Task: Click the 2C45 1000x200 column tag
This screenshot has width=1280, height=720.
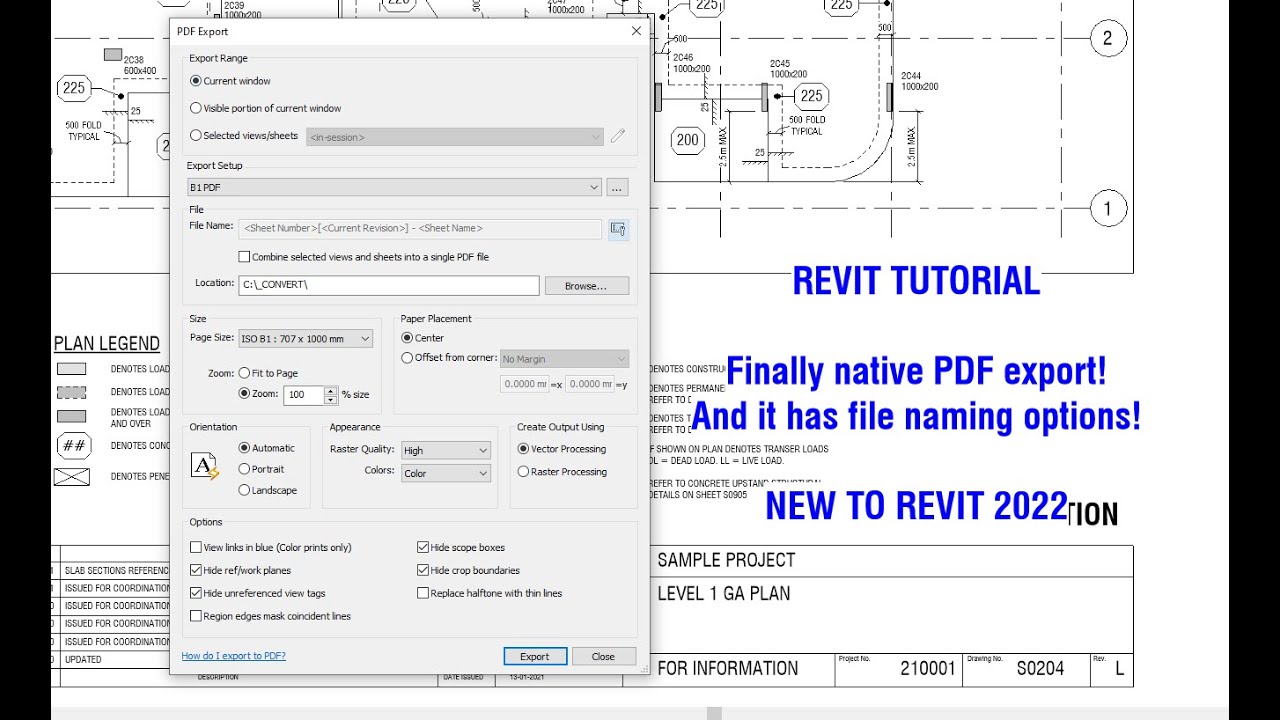Action: [788, 69]
